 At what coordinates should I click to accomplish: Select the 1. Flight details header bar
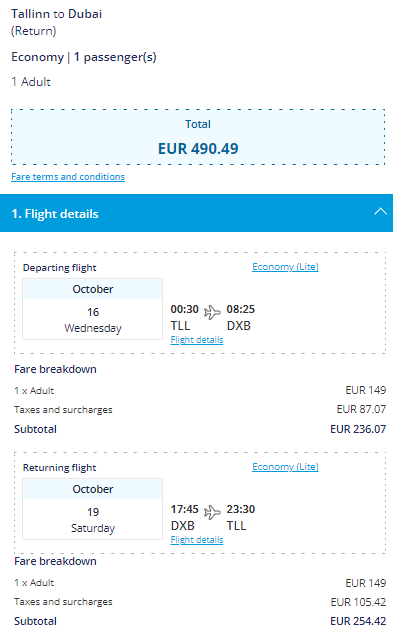196,213
